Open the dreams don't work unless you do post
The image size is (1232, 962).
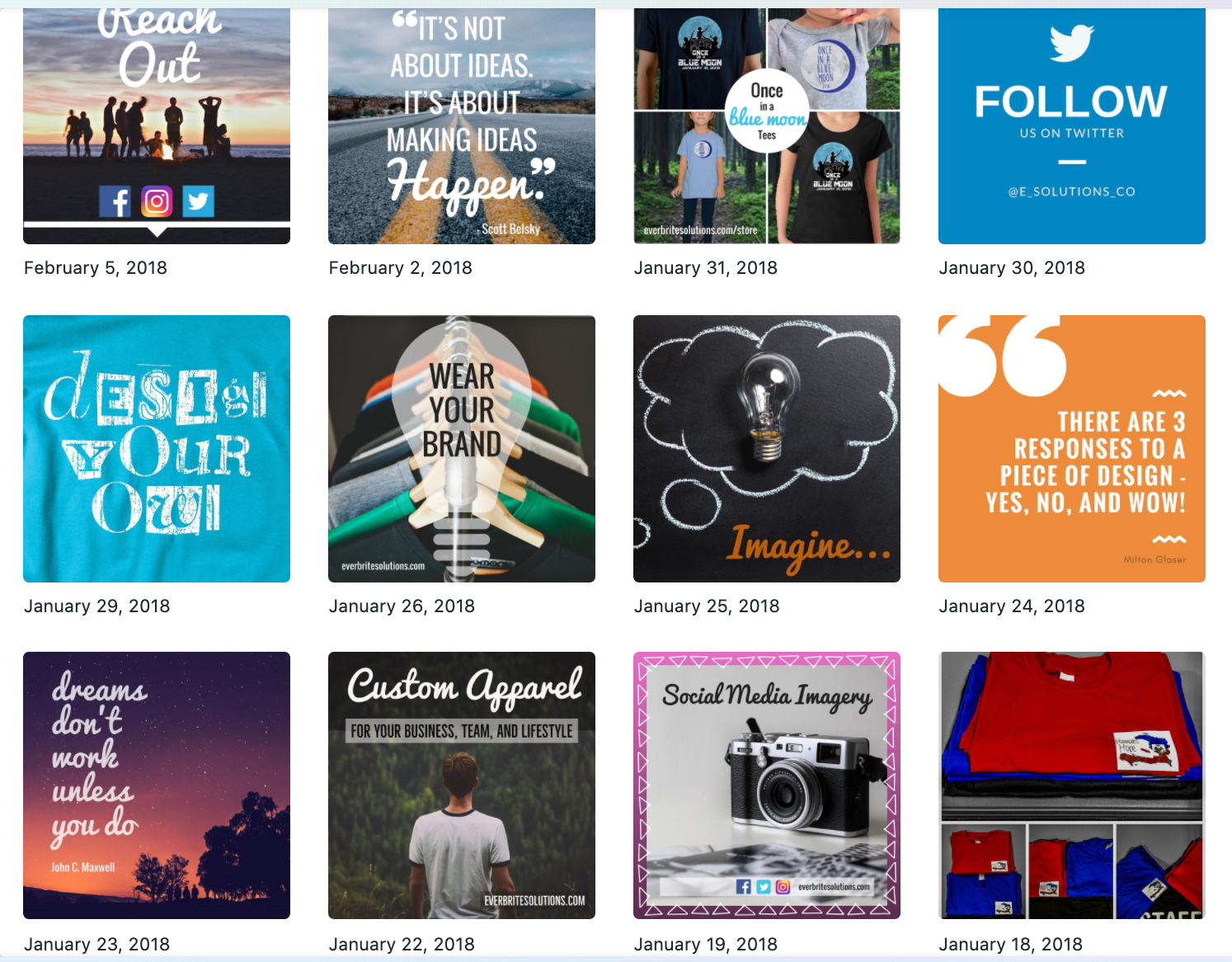157,785
